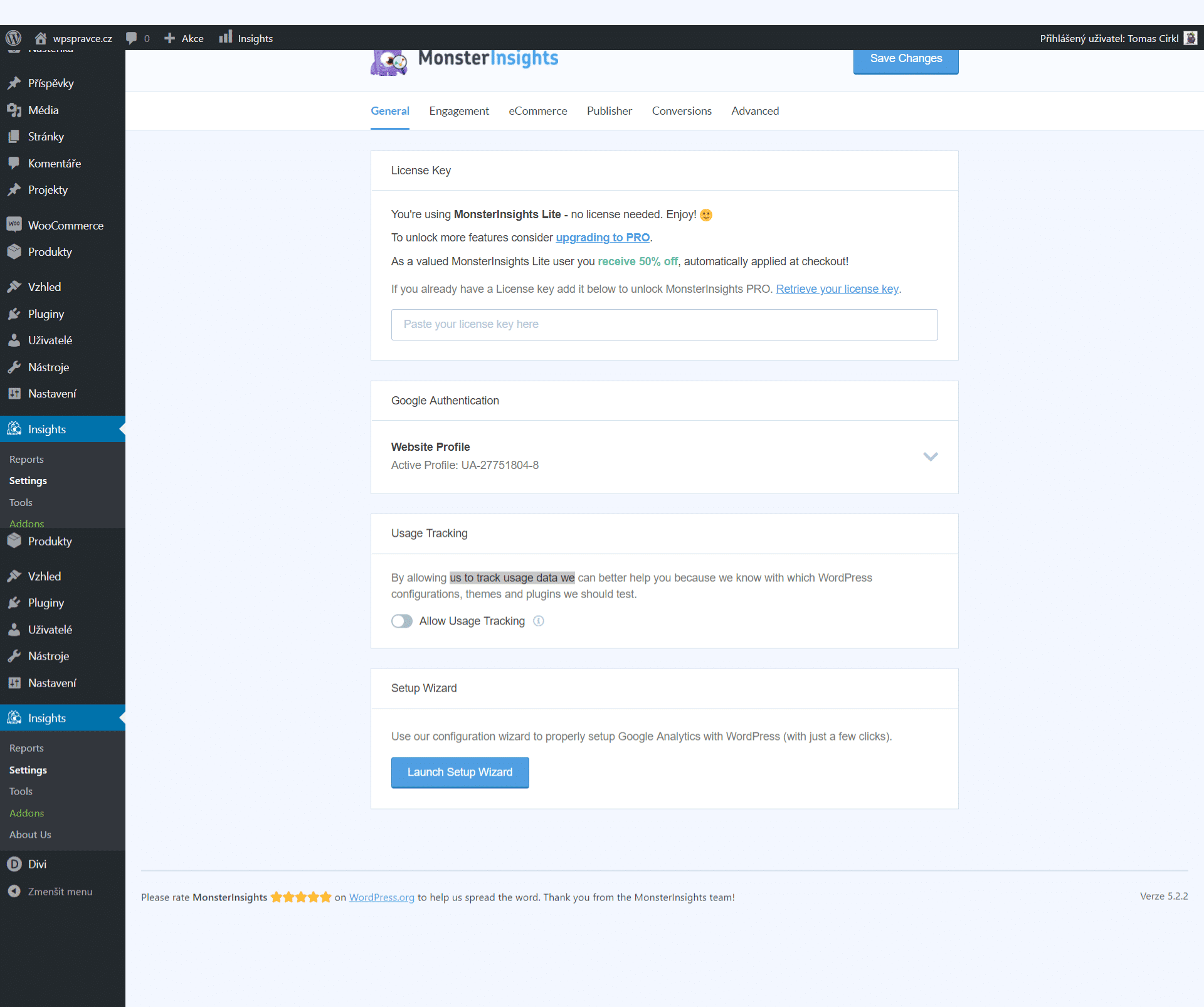Switch to the eCommerce tab
The height and width of the screenshot is (1007, 1204).
(x=538, y=111)
